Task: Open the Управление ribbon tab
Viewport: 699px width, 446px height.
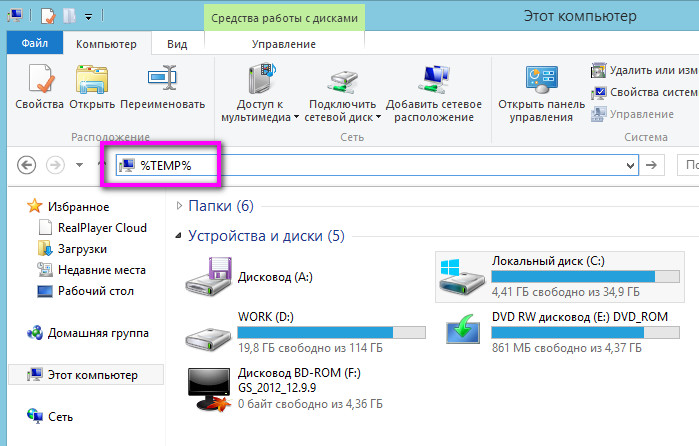Action: [x=284, y=44]
